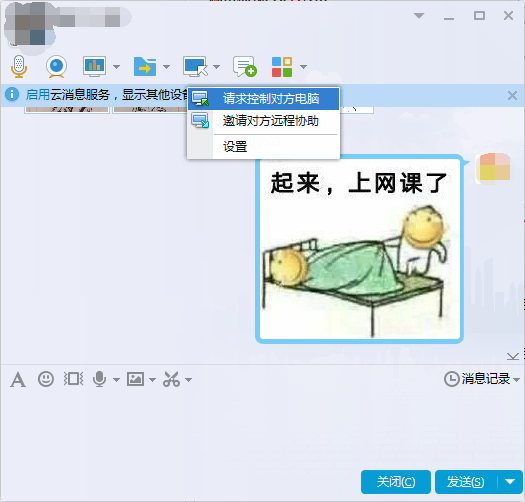
Task: Click the sender's avatar next to the message
Action: pyautogui.click(x=493, y=169)
